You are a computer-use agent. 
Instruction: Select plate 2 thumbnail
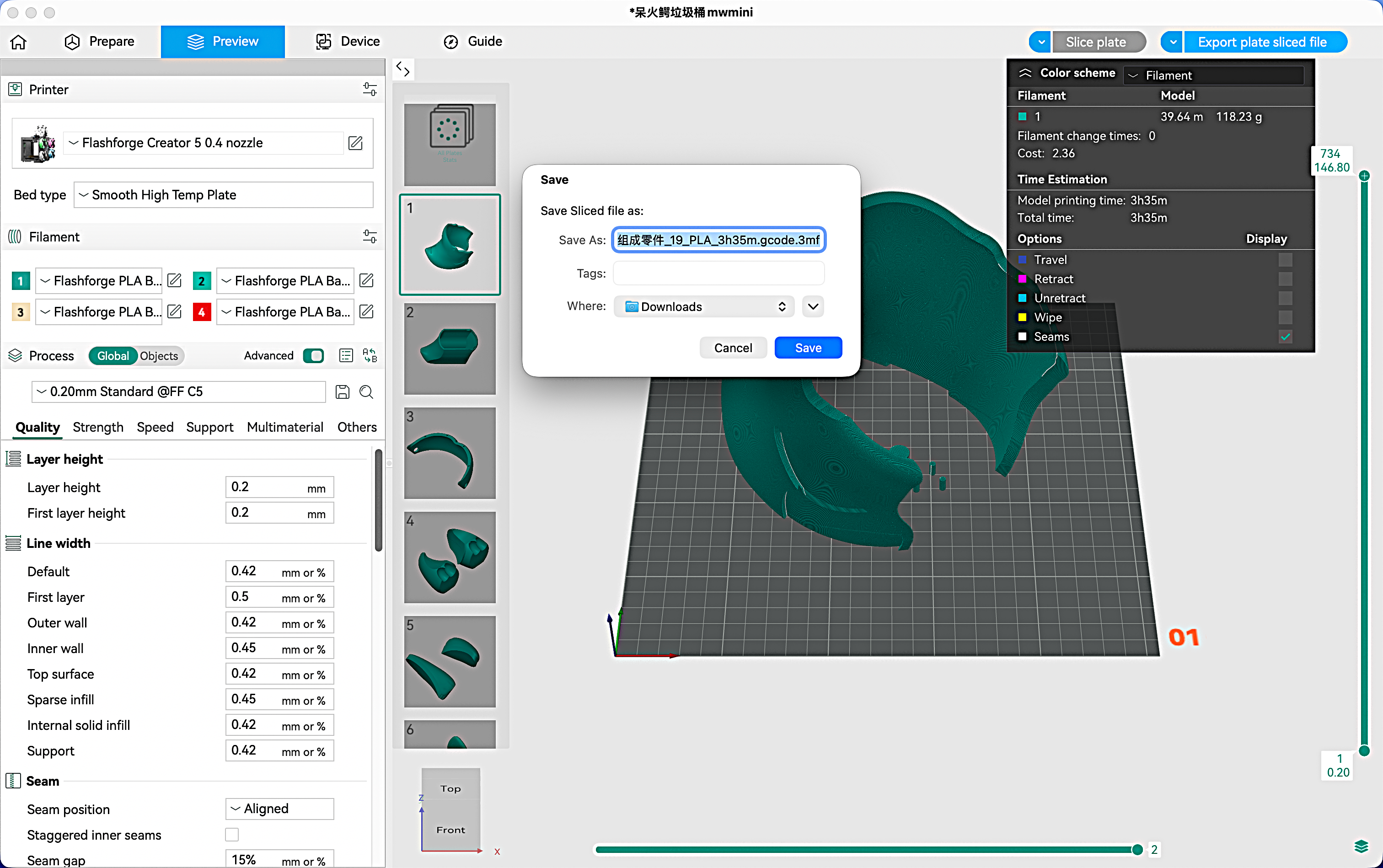tap(450, 349)
